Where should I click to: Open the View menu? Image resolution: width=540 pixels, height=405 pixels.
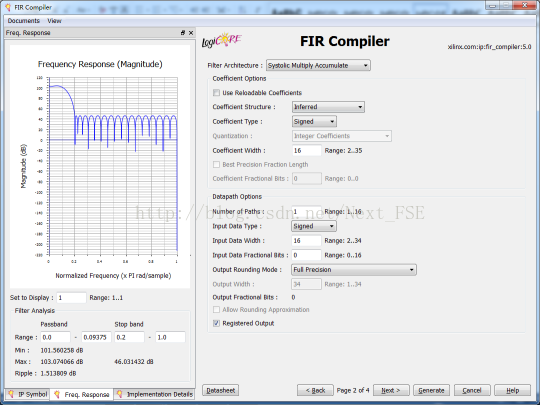tap(54, 21)
